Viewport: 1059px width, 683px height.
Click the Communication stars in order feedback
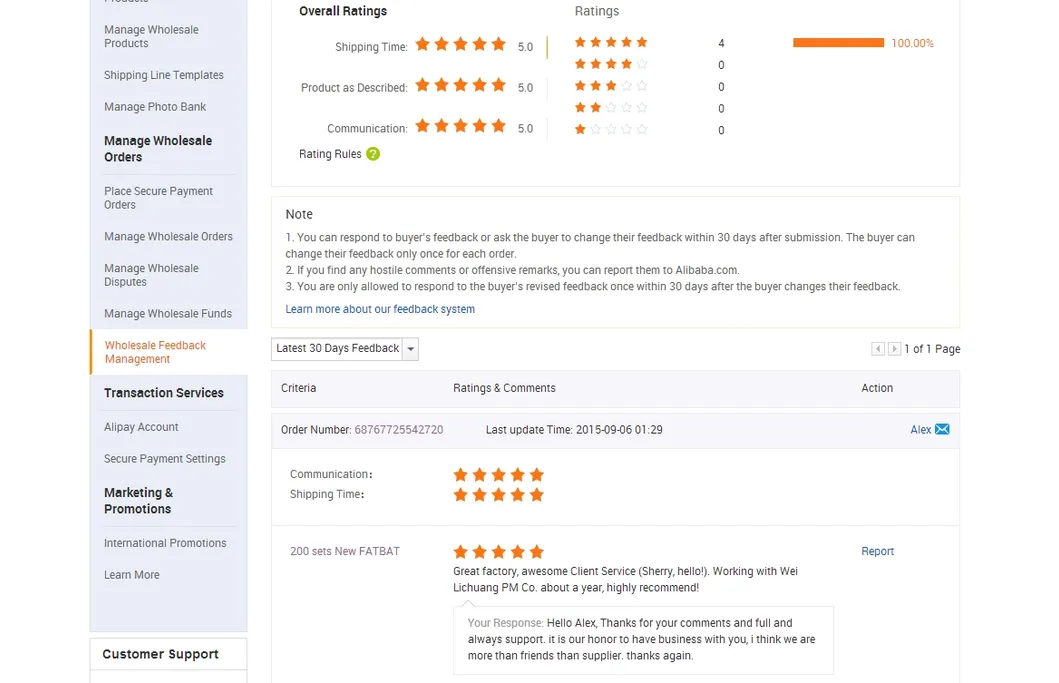coord(498,475)
